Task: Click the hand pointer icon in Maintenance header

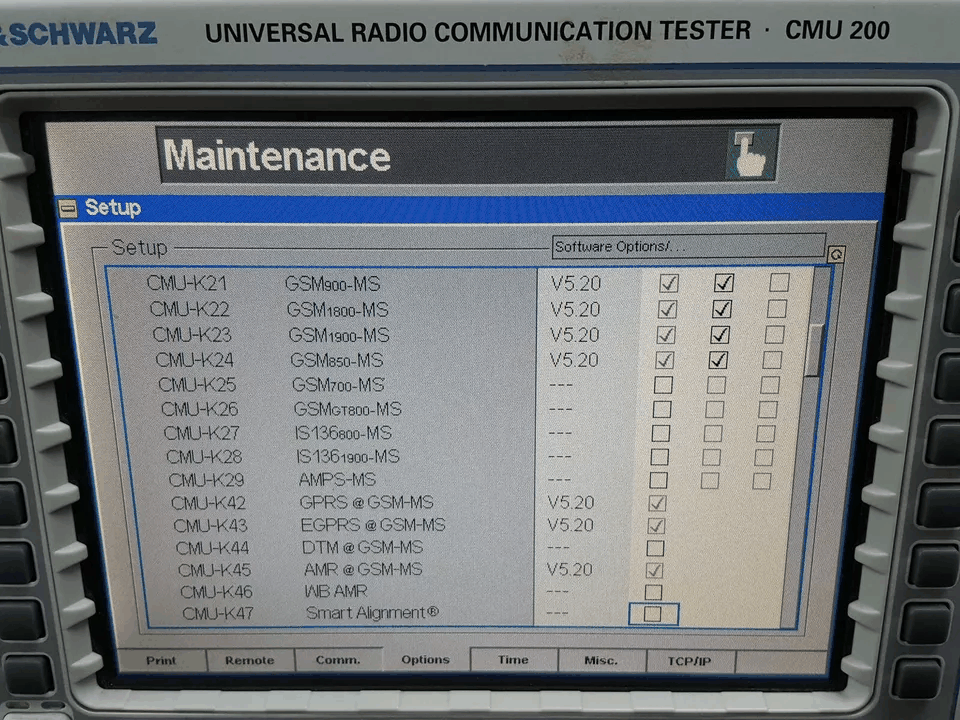Action: pos(751,154)
